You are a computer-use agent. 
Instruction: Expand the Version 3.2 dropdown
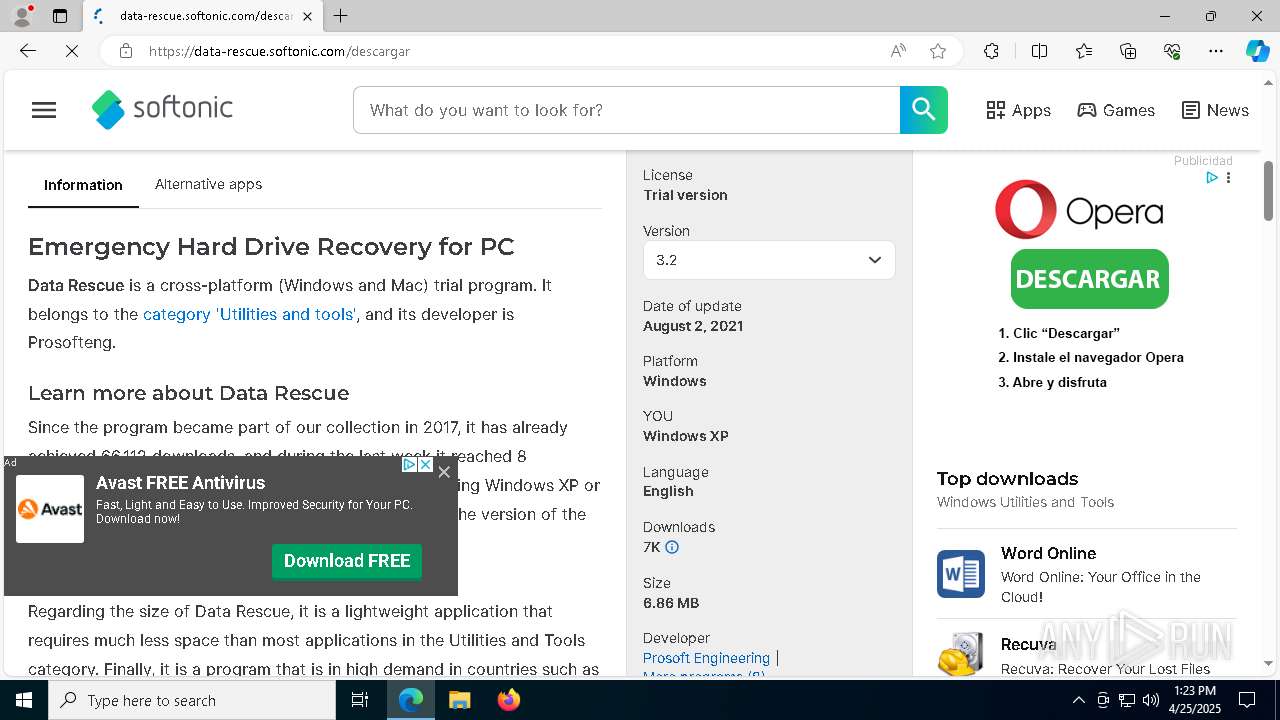click(x=769, y=260)
